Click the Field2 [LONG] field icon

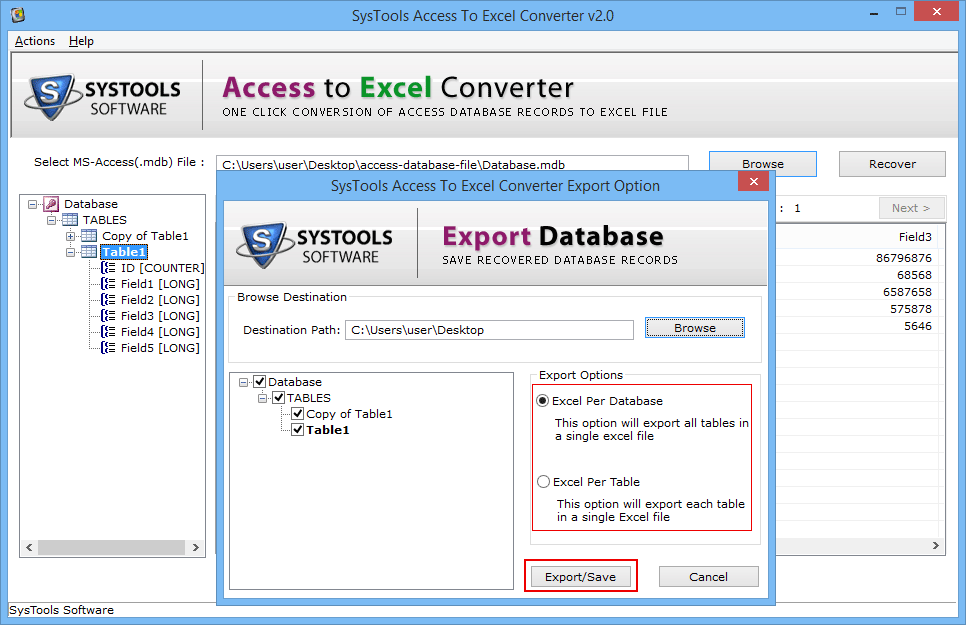pos(108,300)
